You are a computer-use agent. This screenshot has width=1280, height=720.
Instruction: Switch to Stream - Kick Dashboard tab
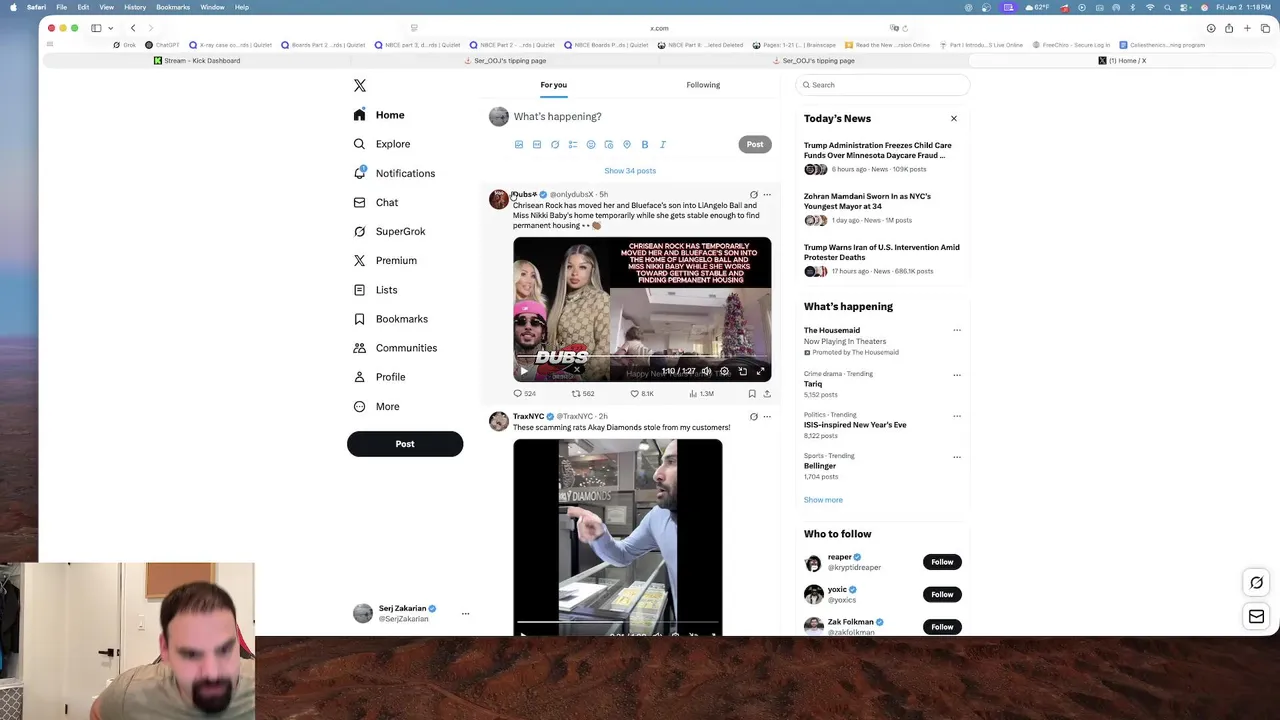pyautogui.click(x=197, y=61)
